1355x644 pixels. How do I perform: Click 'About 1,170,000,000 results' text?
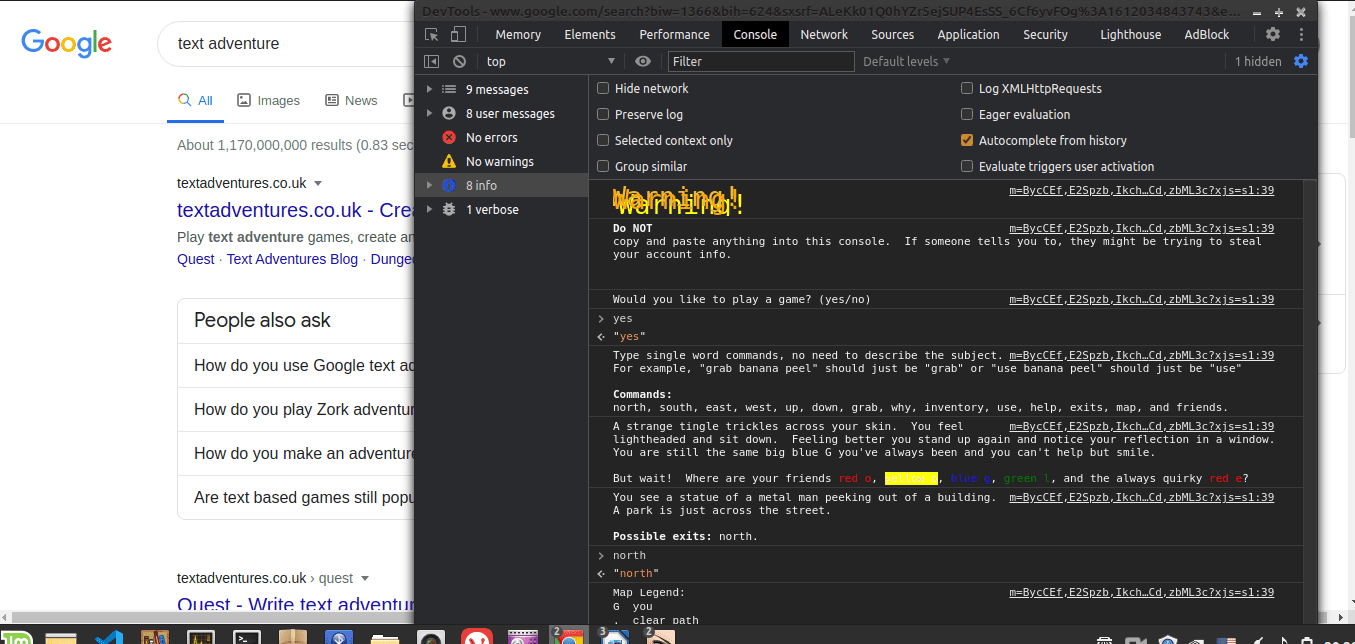coord(295,145)
